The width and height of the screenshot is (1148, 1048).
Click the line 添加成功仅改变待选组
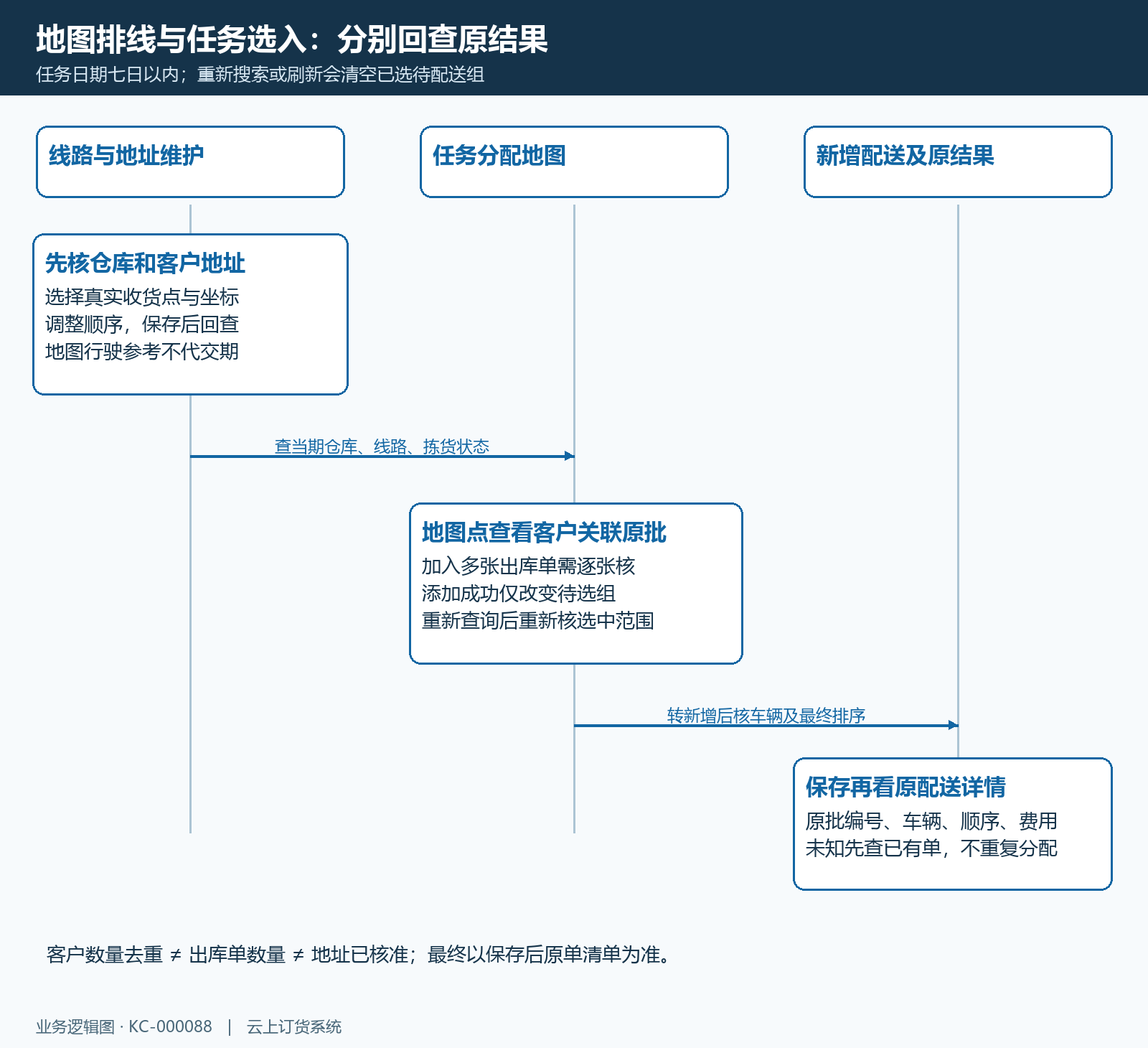click(x=519, y=594)
